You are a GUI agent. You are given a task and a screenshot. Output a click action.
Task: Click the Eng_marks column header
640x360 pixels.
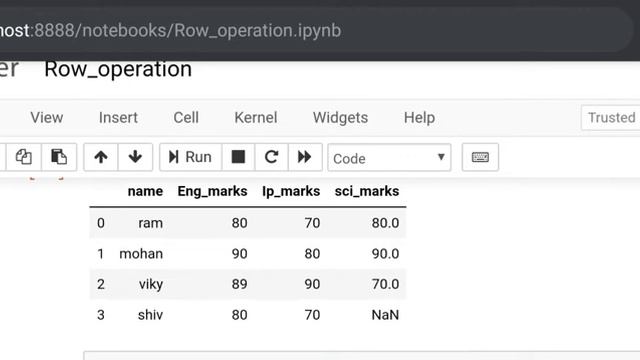[x=212, y=191]
